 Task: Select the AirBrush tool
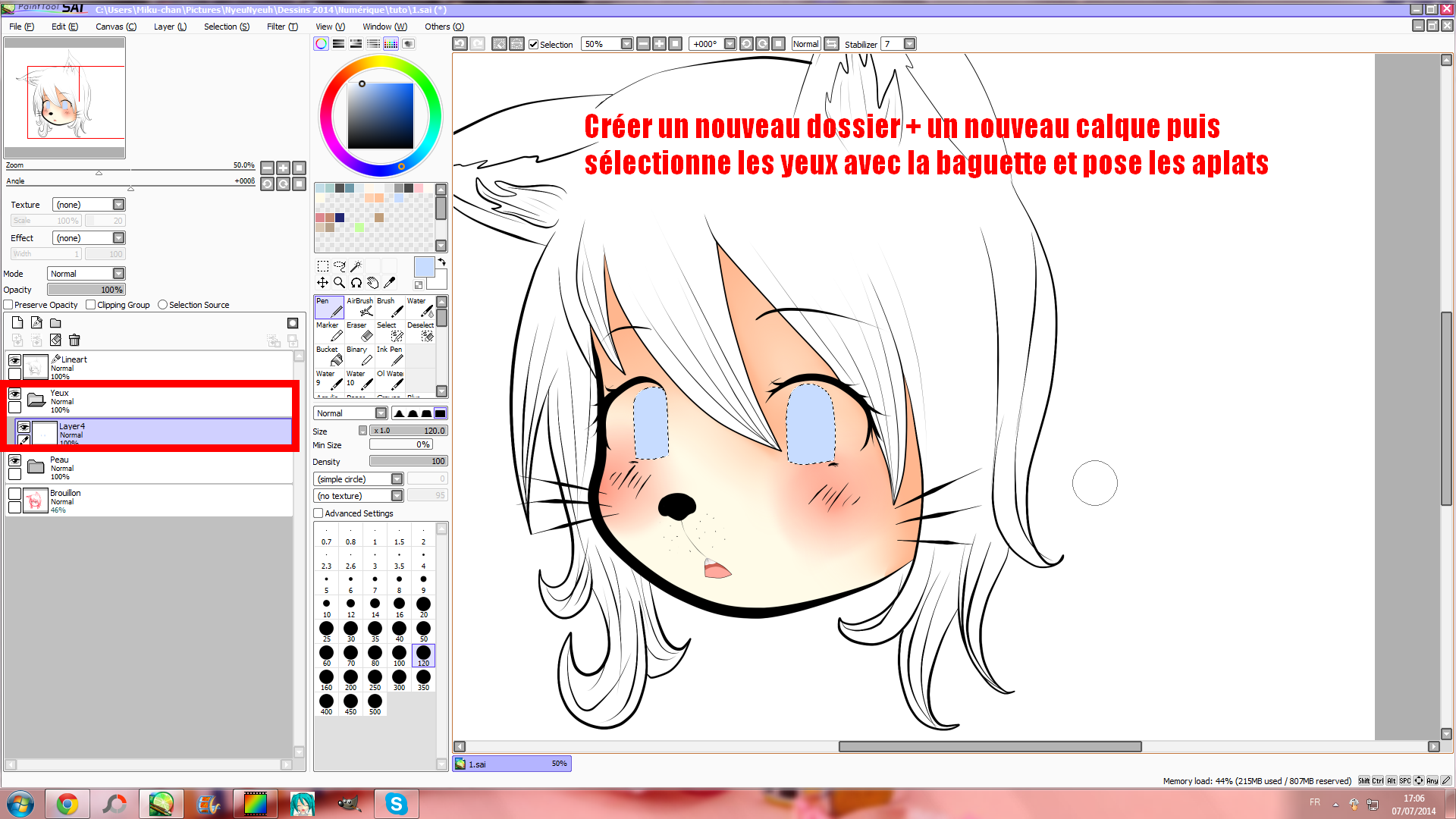[359, 307]
